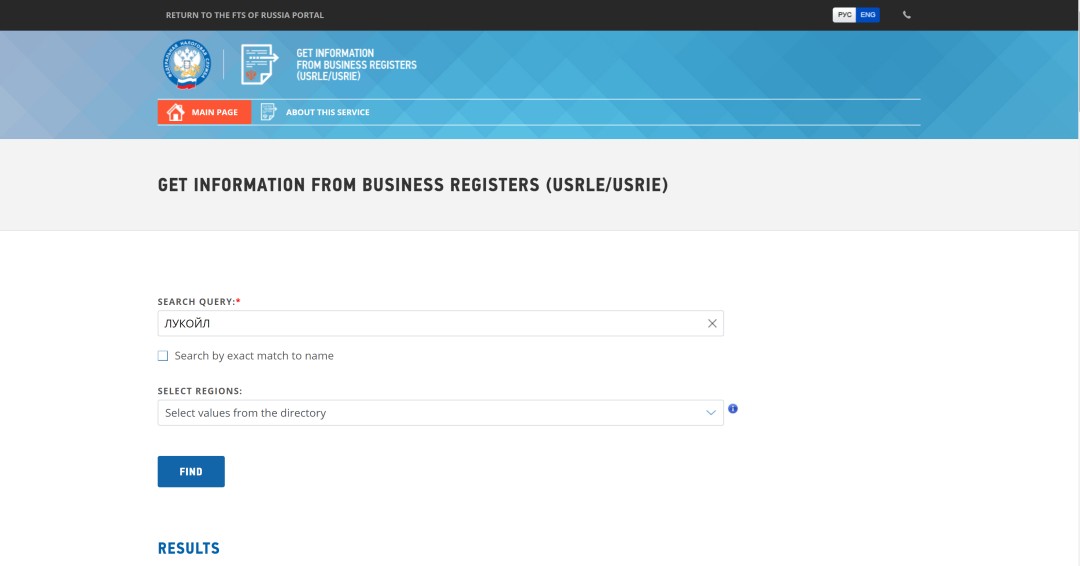This screenshot has height=566, width=1080.
Task: Open the Select Regions directory field
Action: coord(430,413)
